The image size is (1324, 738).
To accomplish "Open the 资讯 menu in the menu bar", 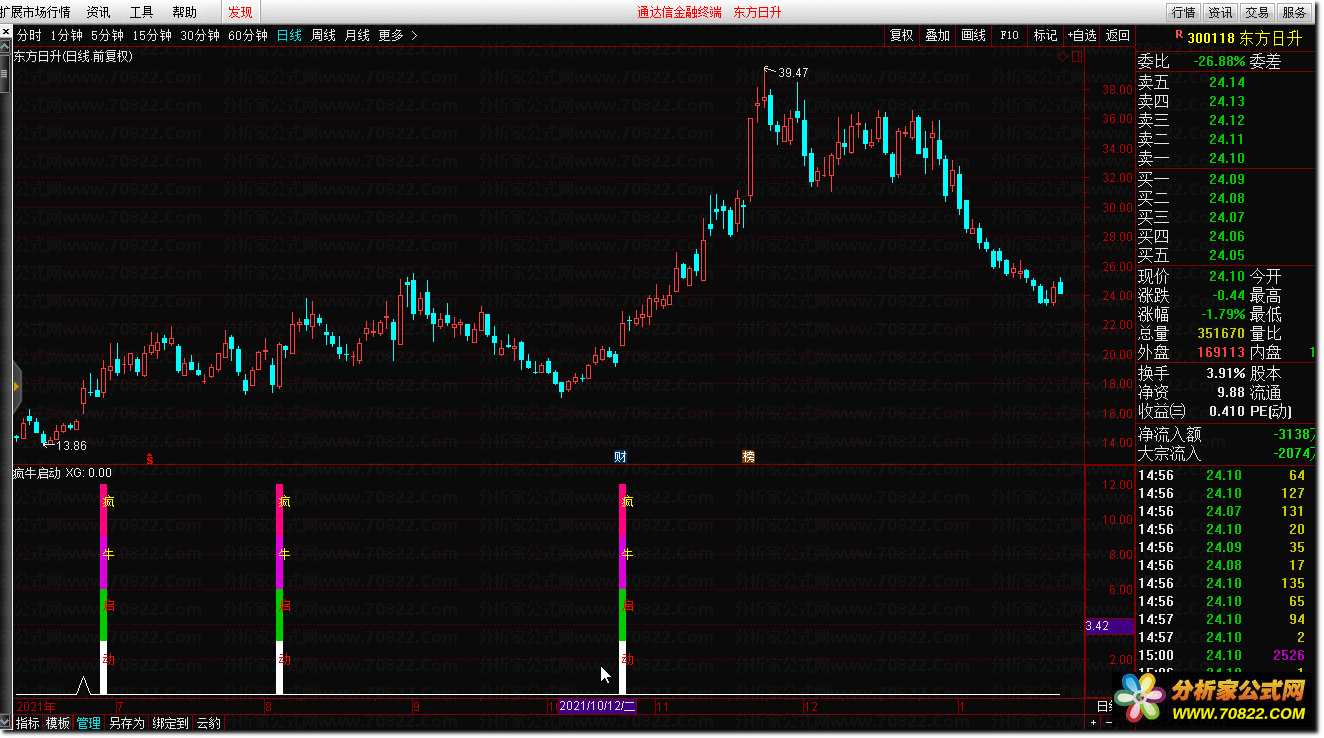I will click(98, 12).
